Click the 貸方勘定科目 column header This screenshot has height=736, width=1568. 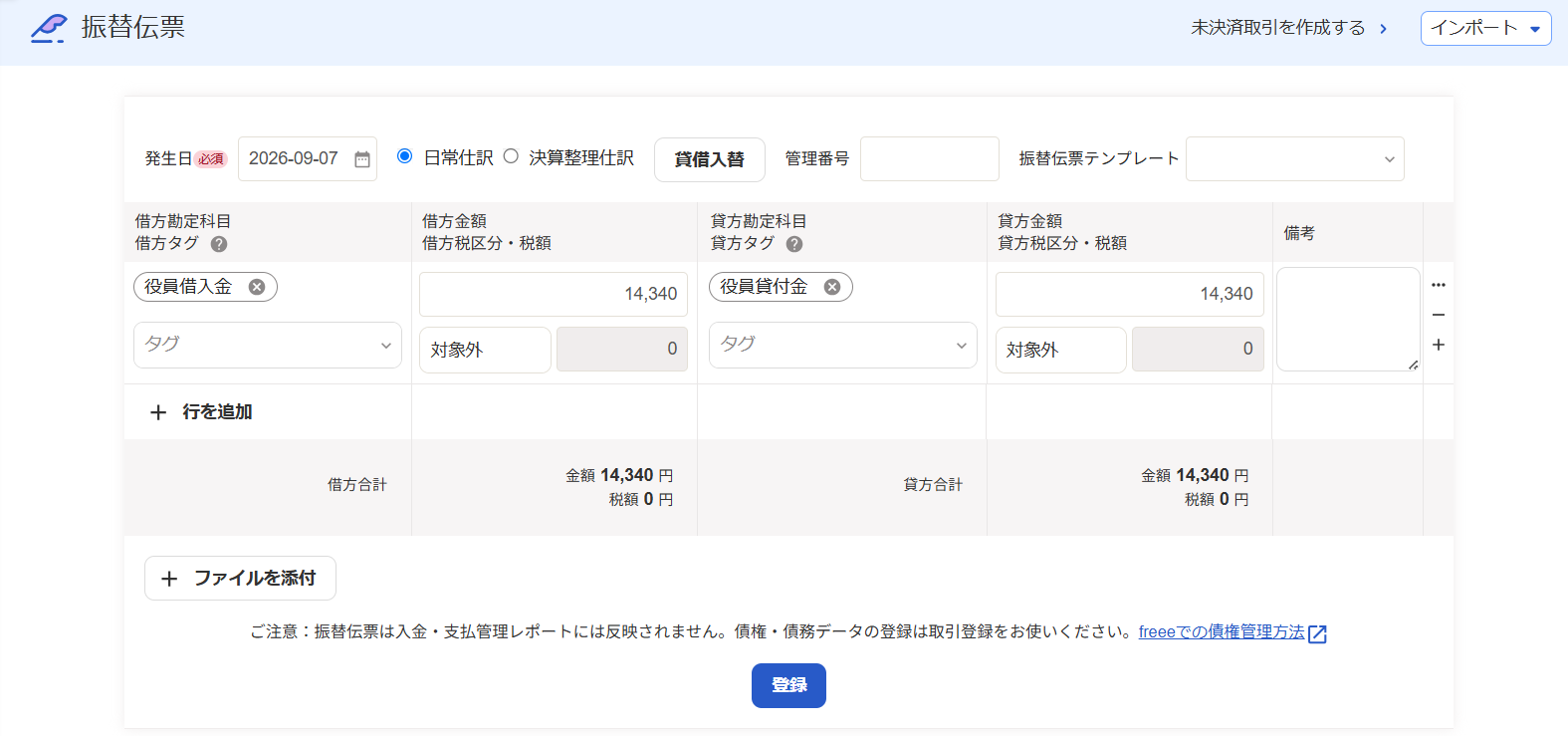(759, 221)
